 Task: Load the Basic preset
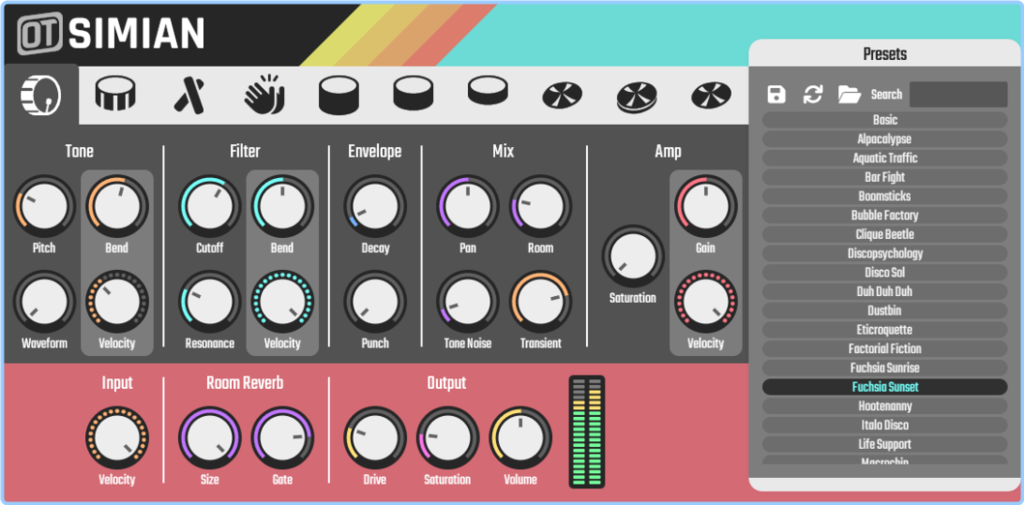click(885, 120)
